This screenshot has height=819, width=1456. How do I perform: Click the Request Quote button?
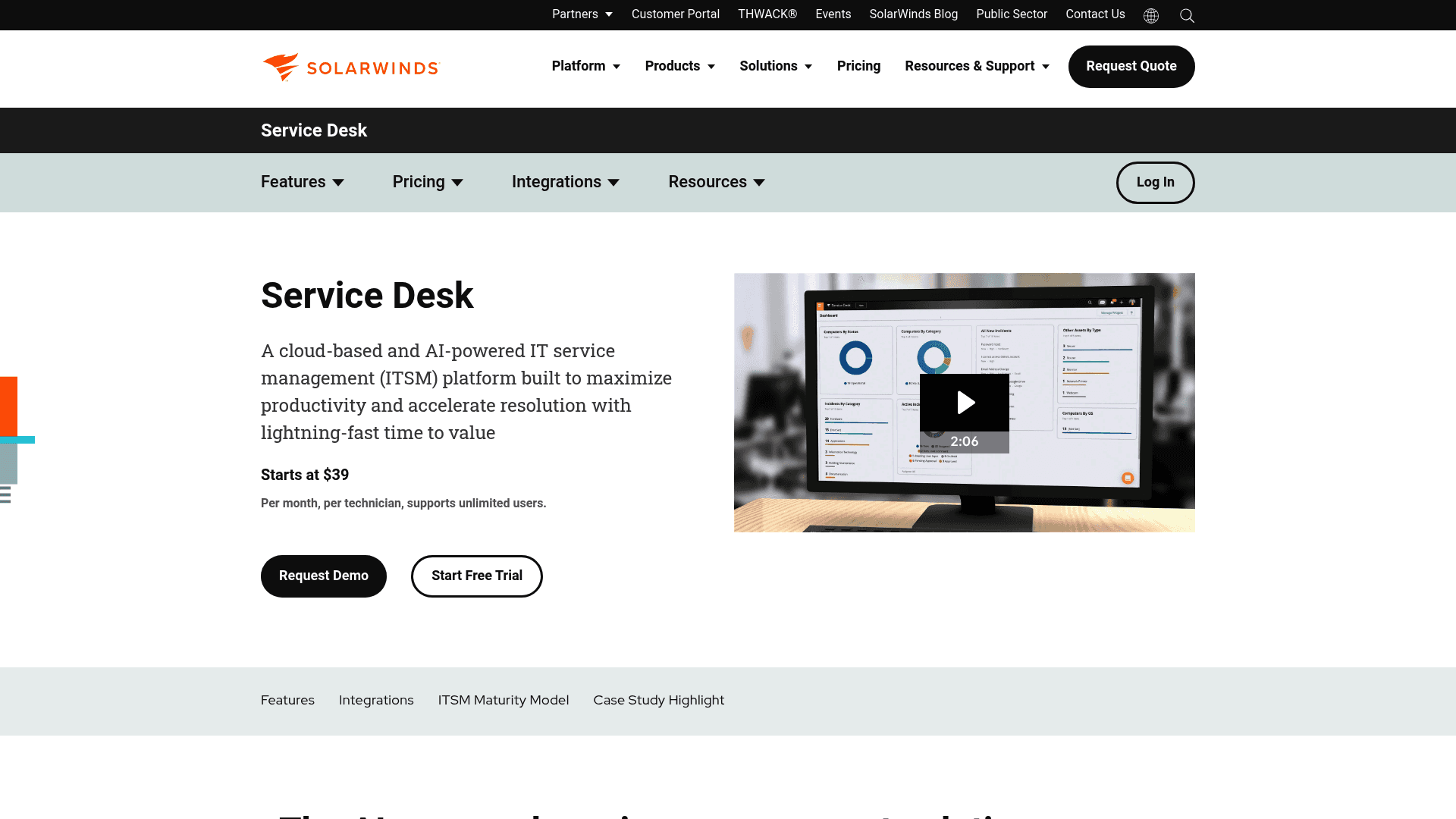tap(1131, 66)
